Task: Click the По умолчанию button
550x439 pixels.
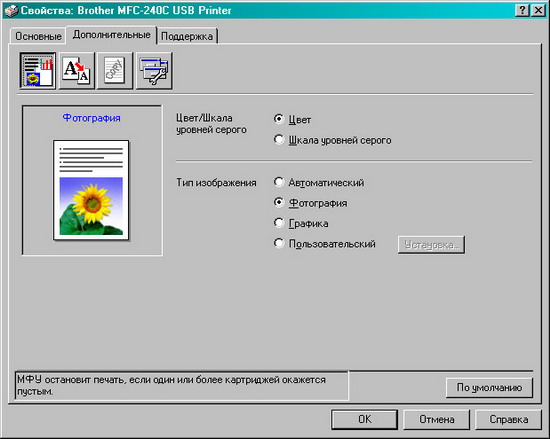Action: [x=489, y=387]
